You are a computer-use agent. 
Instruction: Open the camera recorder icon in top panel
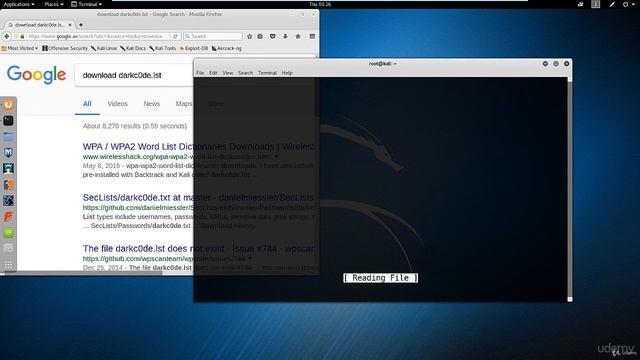(x=580, y=4)
